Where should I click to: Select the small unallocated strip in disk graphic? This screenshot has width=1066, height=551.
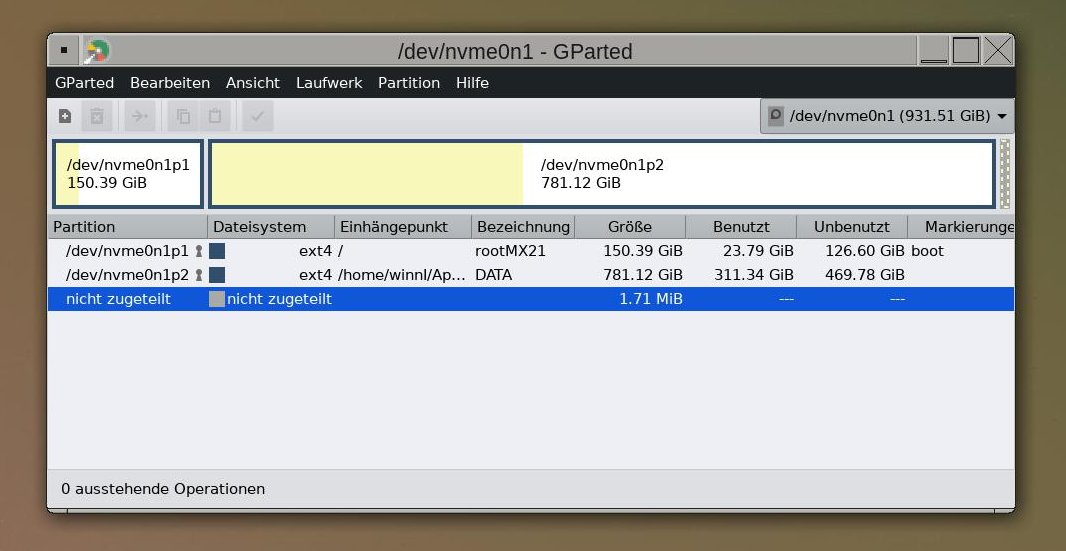(x=1005, y=174)
